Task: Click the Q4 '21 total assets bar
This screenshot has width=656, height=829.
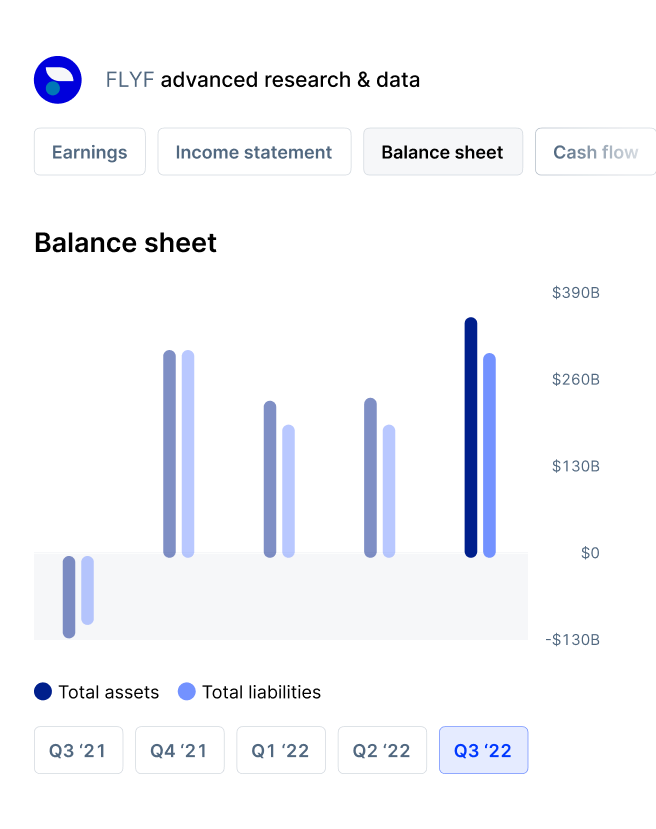Action: click(x=169, y=453)
